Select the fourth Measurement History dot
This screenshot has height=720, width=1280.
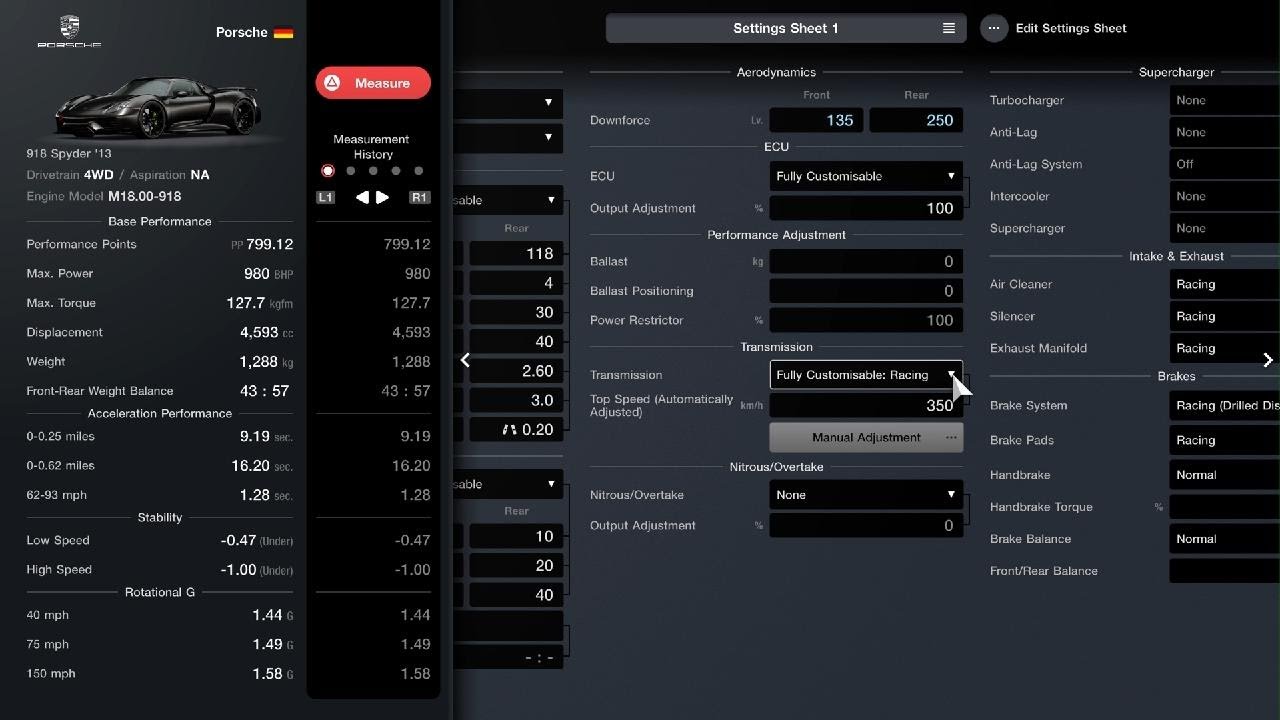(396, 171)
